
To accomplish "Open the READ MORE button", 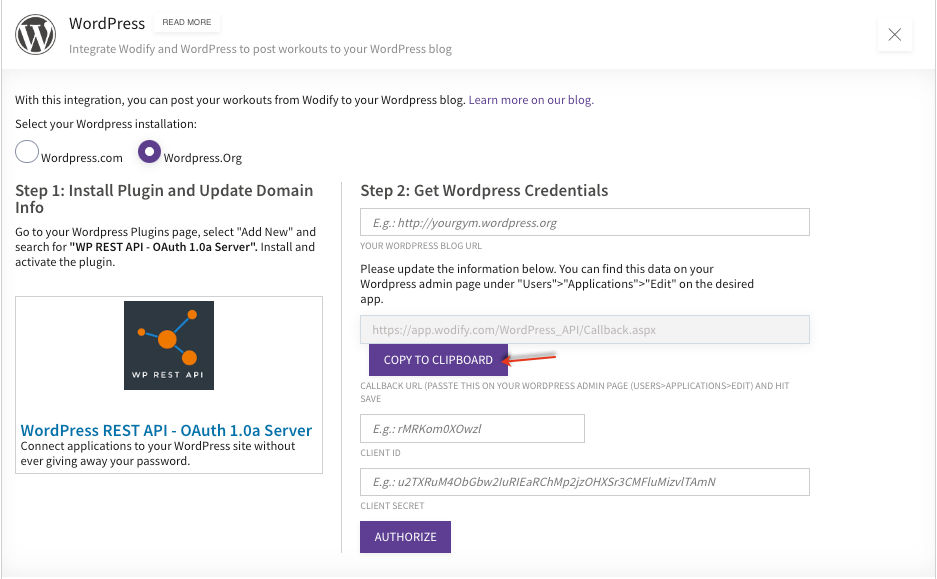I will [x=186, y=22].
